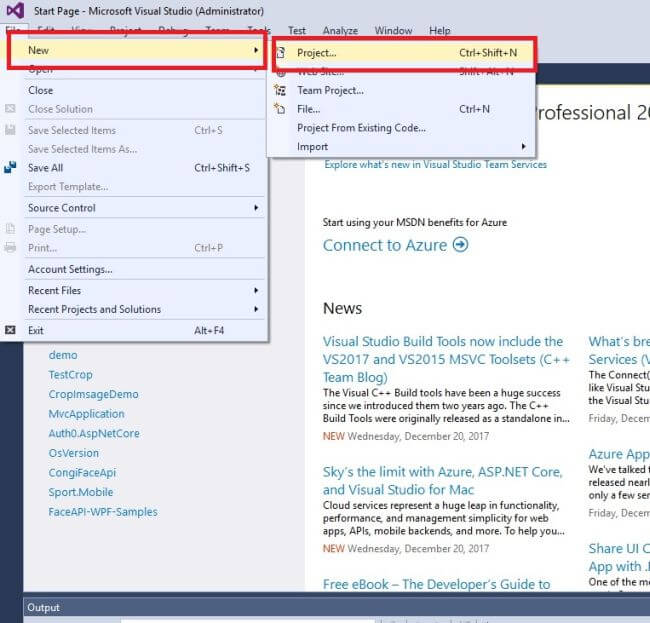Click the Close Solution icon

10,109
